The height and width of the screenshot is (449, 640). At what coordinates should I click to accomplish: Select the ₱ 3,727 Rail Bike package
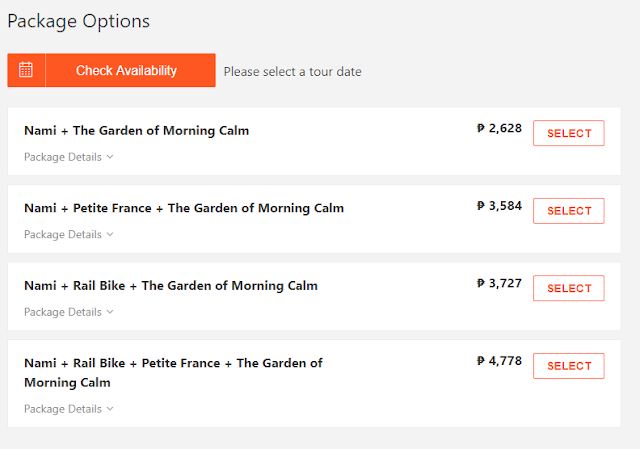click(x=569, y=288)
